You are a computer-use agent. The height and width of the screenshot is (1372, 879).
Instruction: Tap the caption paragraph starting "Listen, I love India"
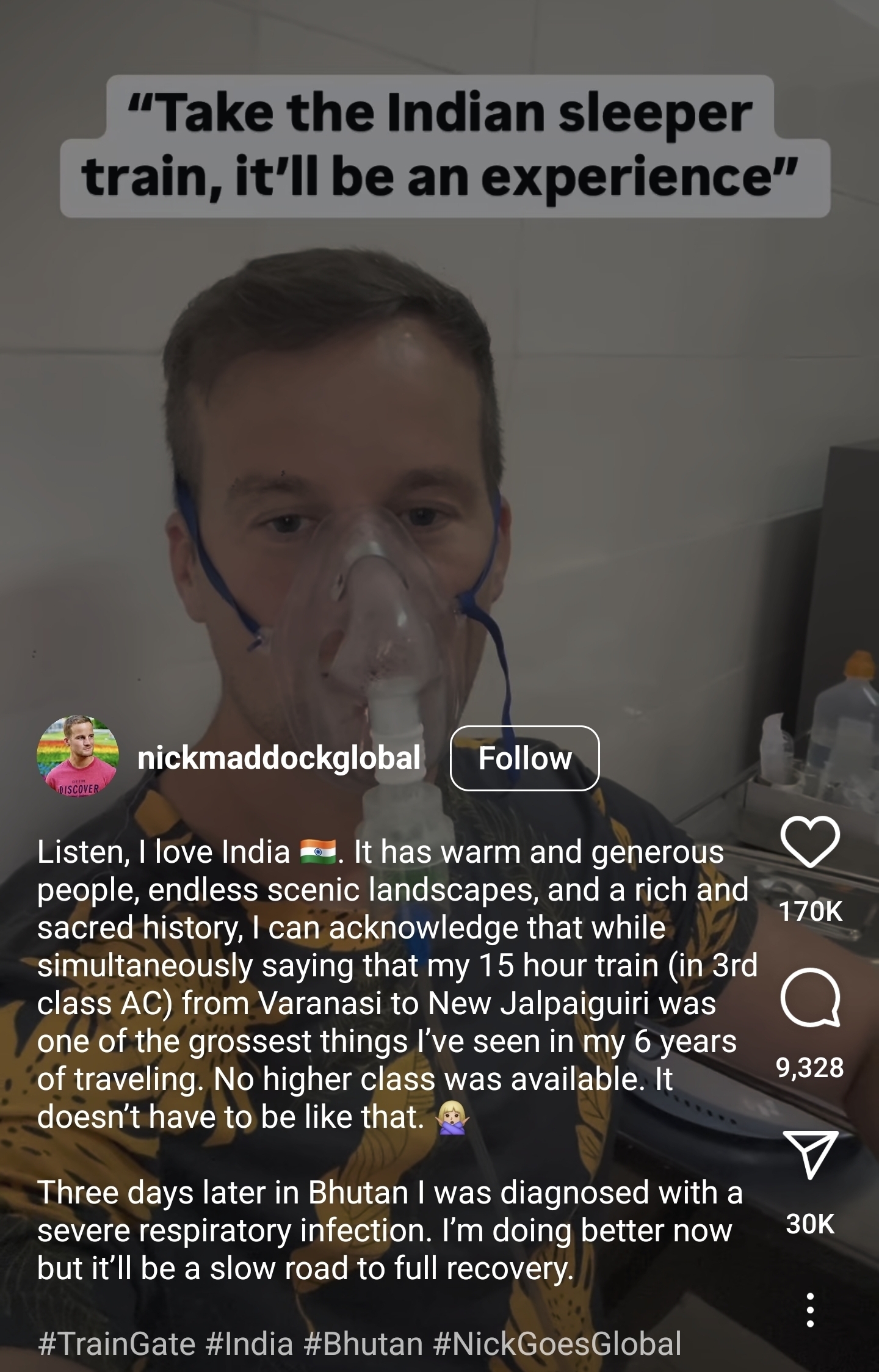[x=397, y=985]
